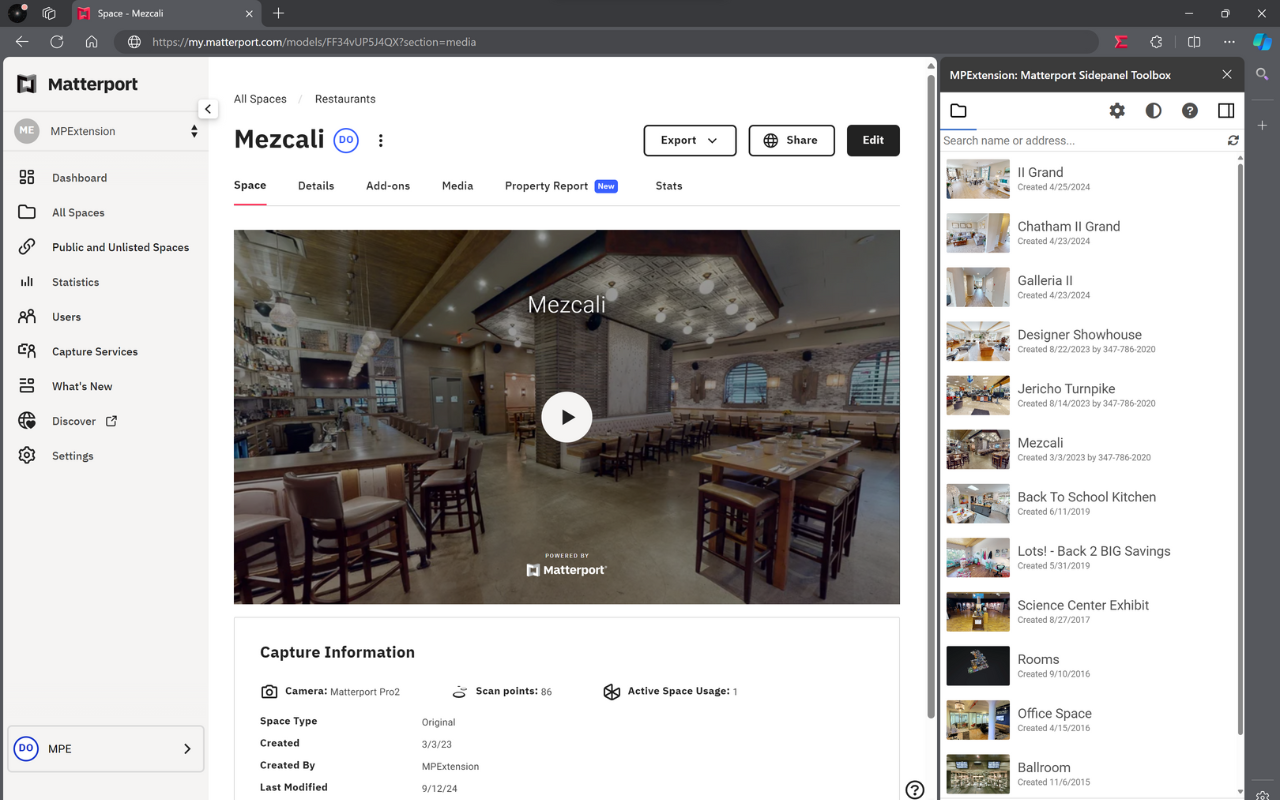This screenshot has height=800, width=1280.
Task: Switch to the Property Report tab
Action: click(546, 186)
